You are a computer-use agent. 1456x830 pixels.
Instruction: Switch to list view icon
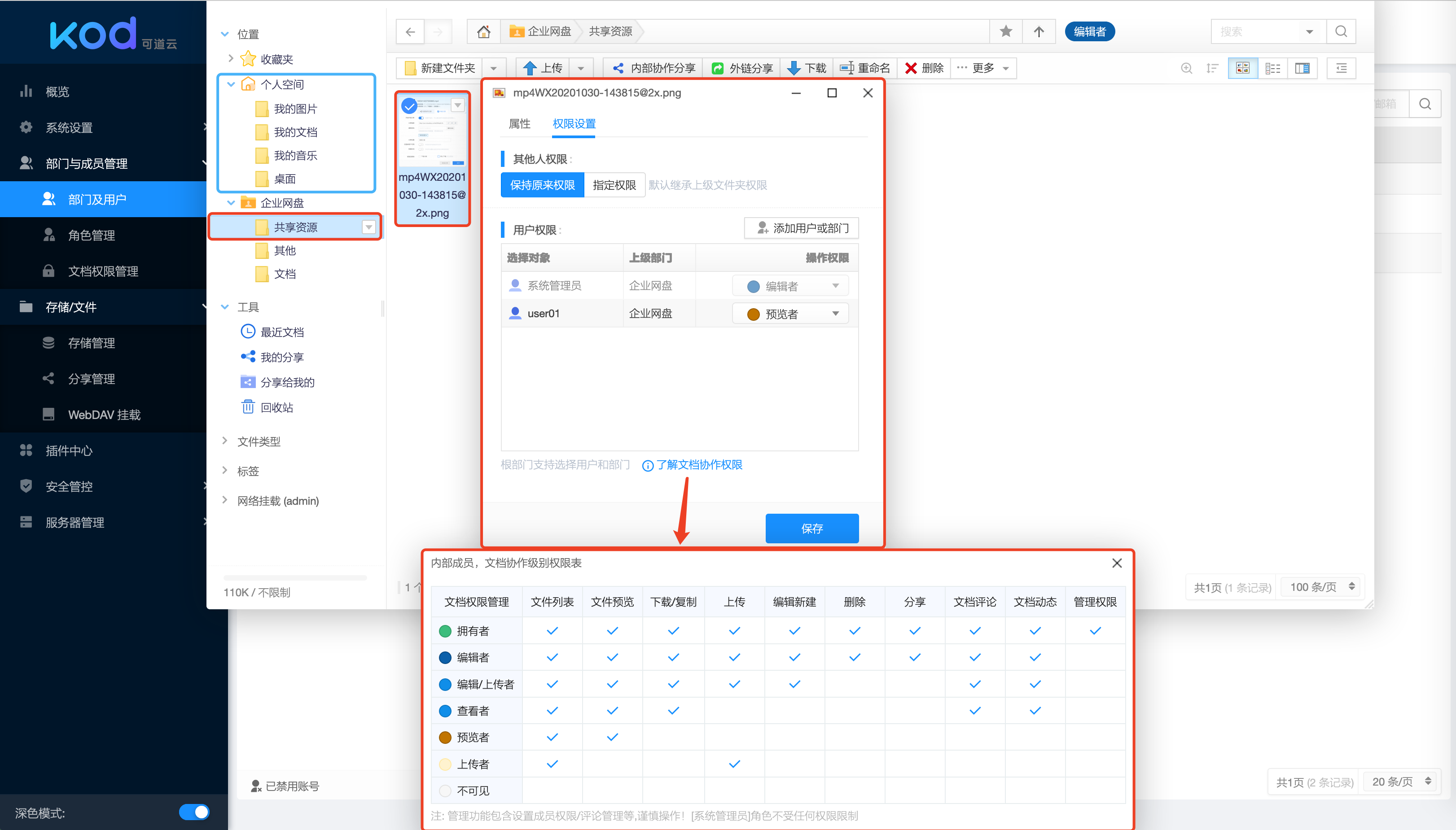[1272, 68]
